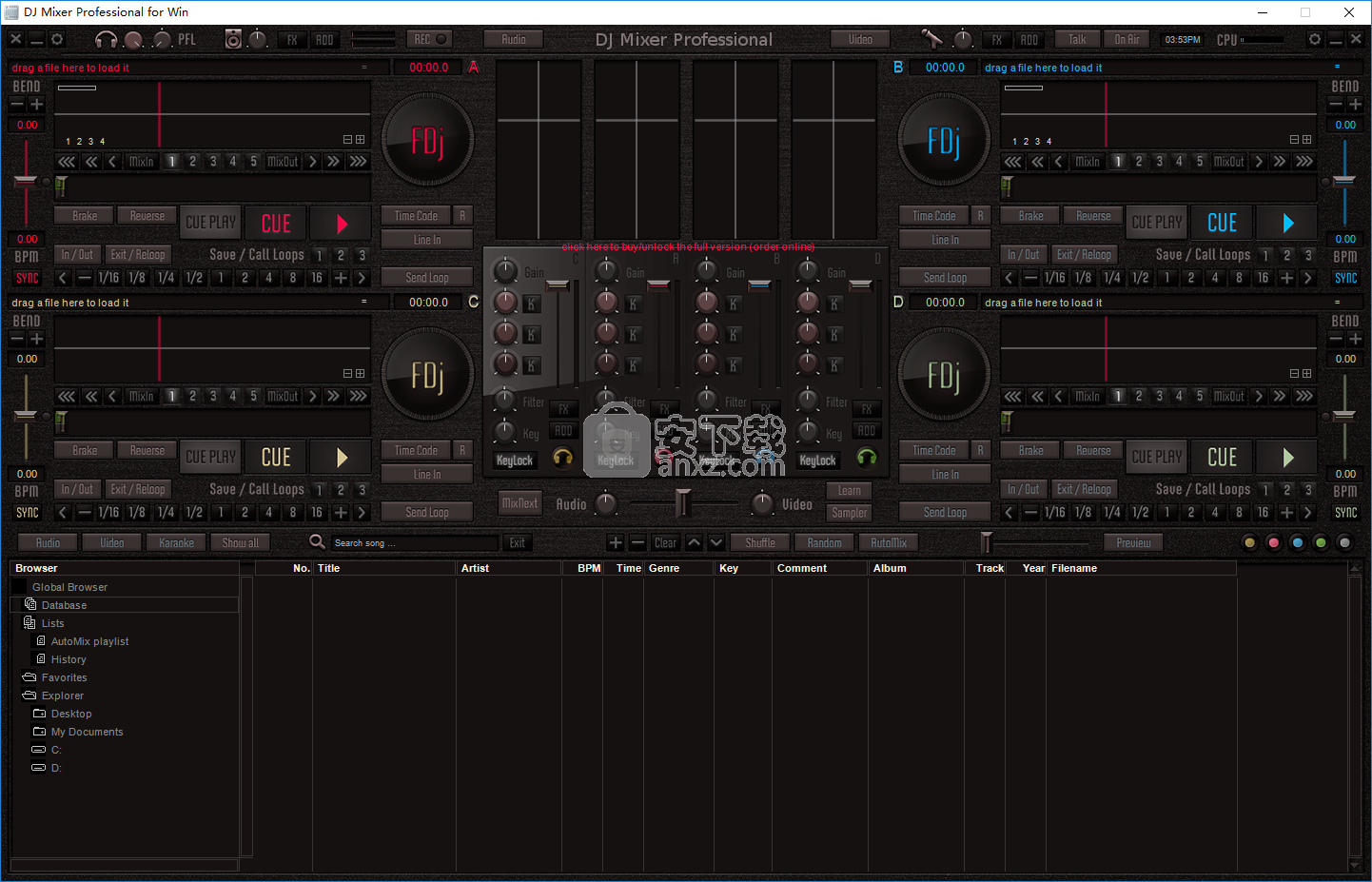
Task: Click the red CUE button on deck A
Action: [276, 224]
